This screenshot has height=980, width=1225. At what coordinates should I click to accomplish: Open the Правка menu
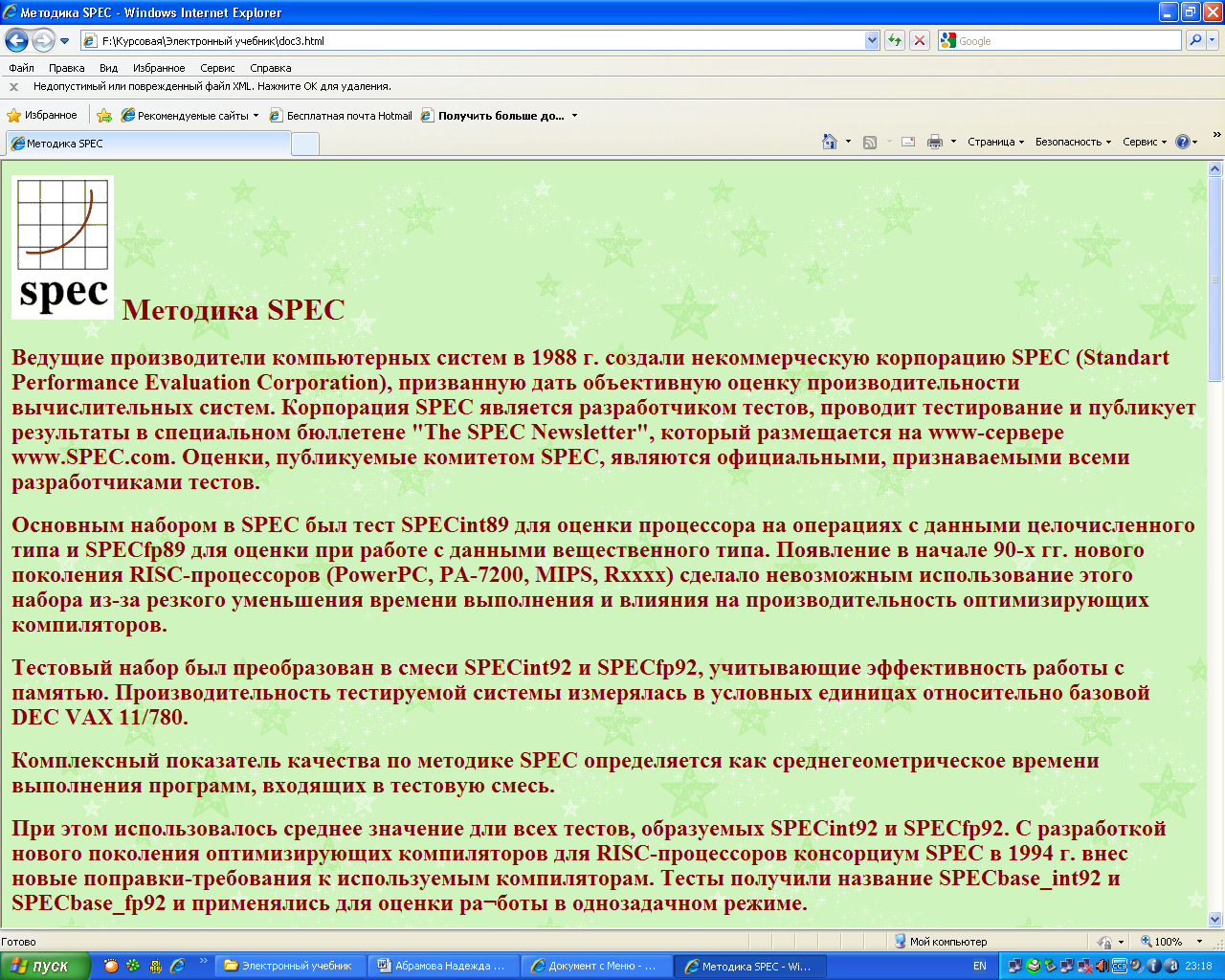click(x=66, y=68)
